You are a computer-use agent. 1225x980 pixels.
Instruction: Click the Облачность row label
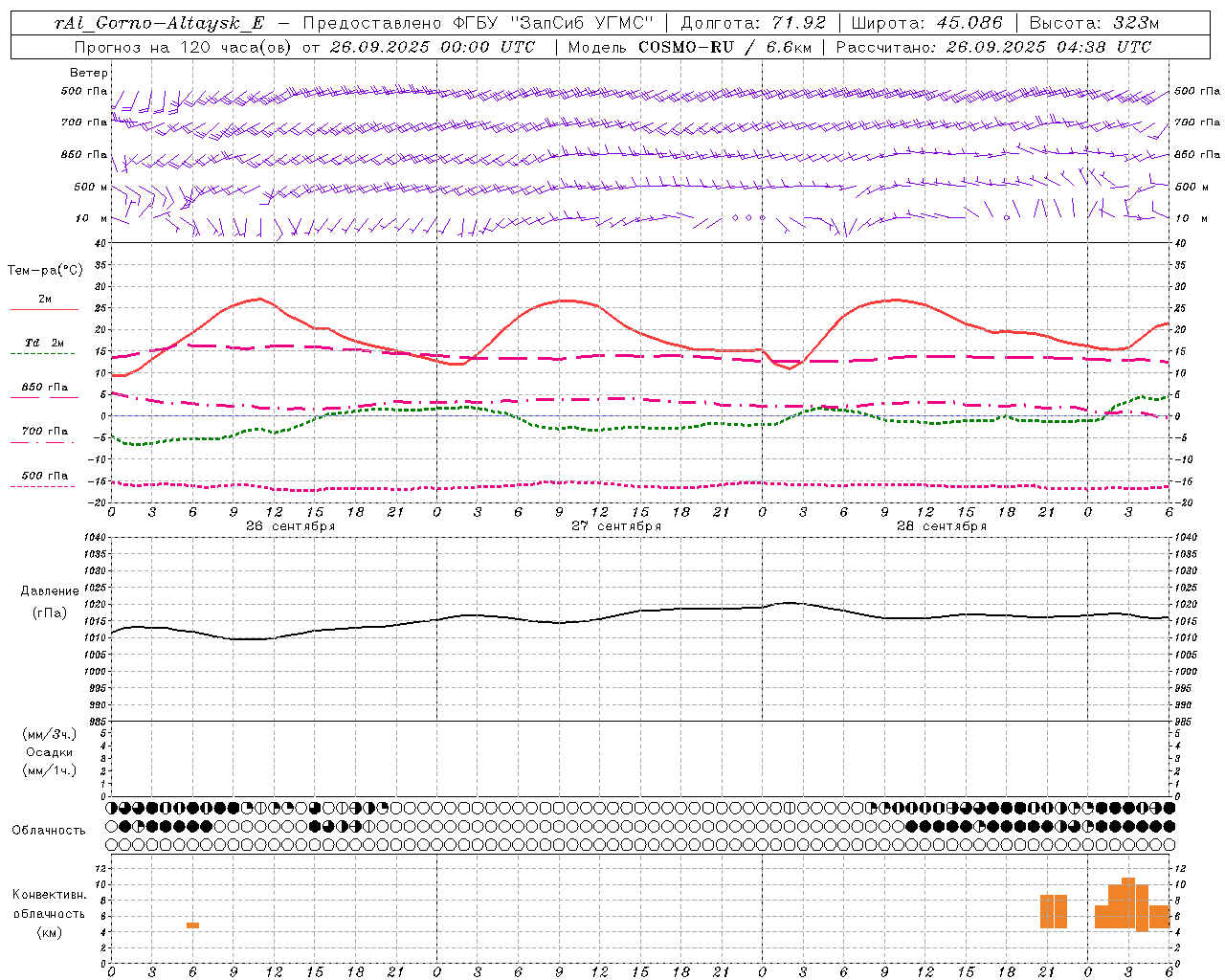(x=49, y=831)
